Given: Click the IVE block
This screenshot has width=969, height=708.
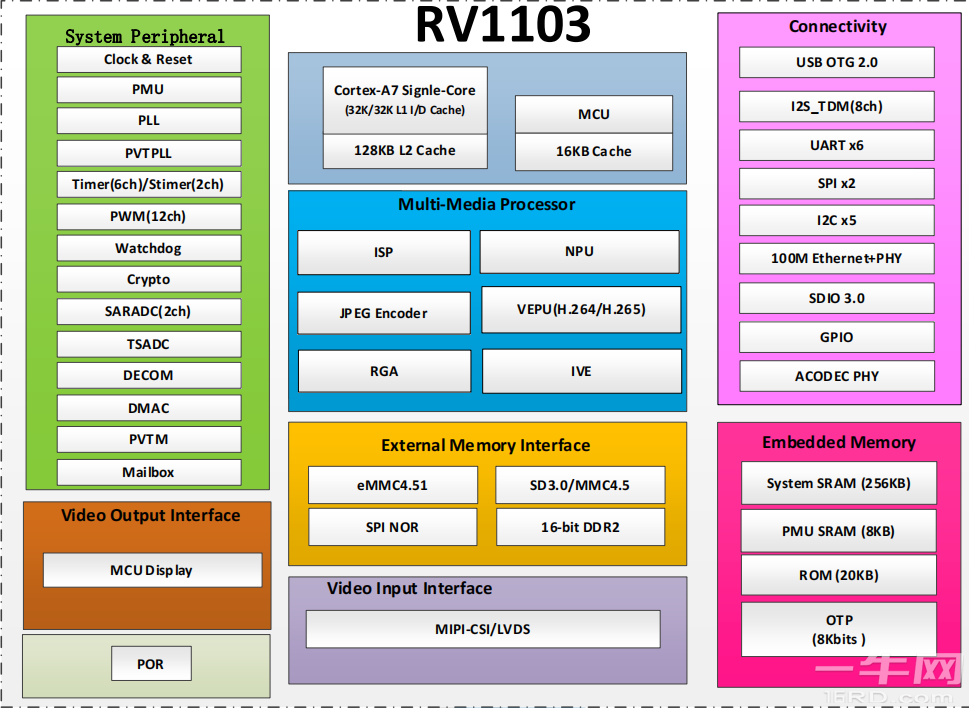Looking at the screenshot, I should click(579, 370).
